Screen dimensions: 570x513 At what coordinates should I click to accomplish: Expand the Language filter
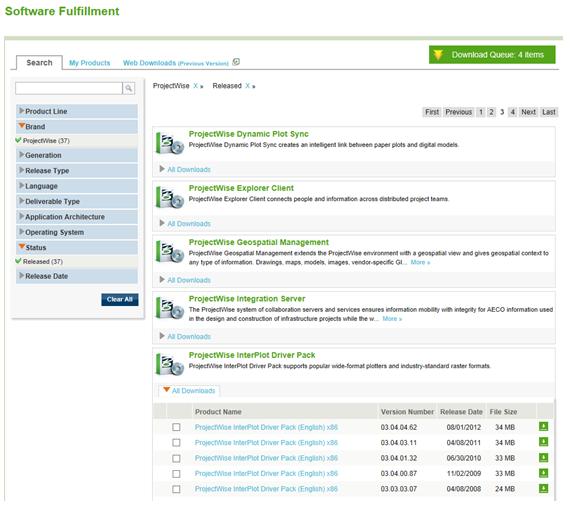(x=77, y=186)
